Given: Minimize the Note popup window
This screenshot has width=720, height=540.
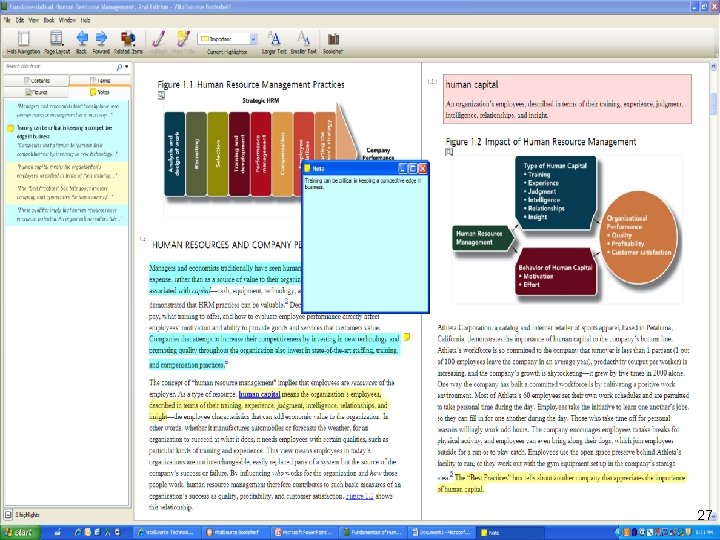Looking at the screenshot, I should click(x=403, y=169).
